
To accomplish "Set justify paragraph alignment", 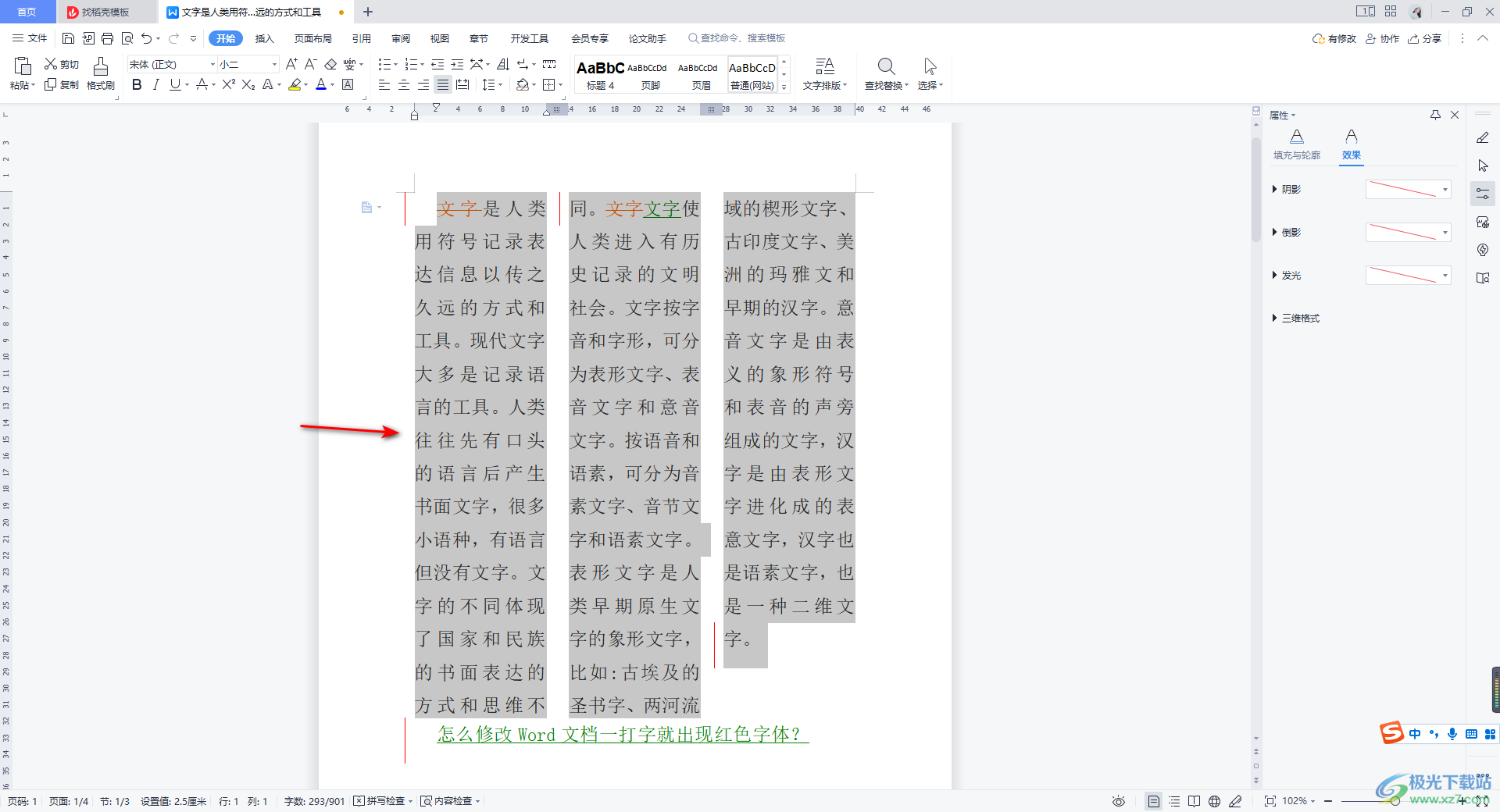I will [x=443, y=84].
